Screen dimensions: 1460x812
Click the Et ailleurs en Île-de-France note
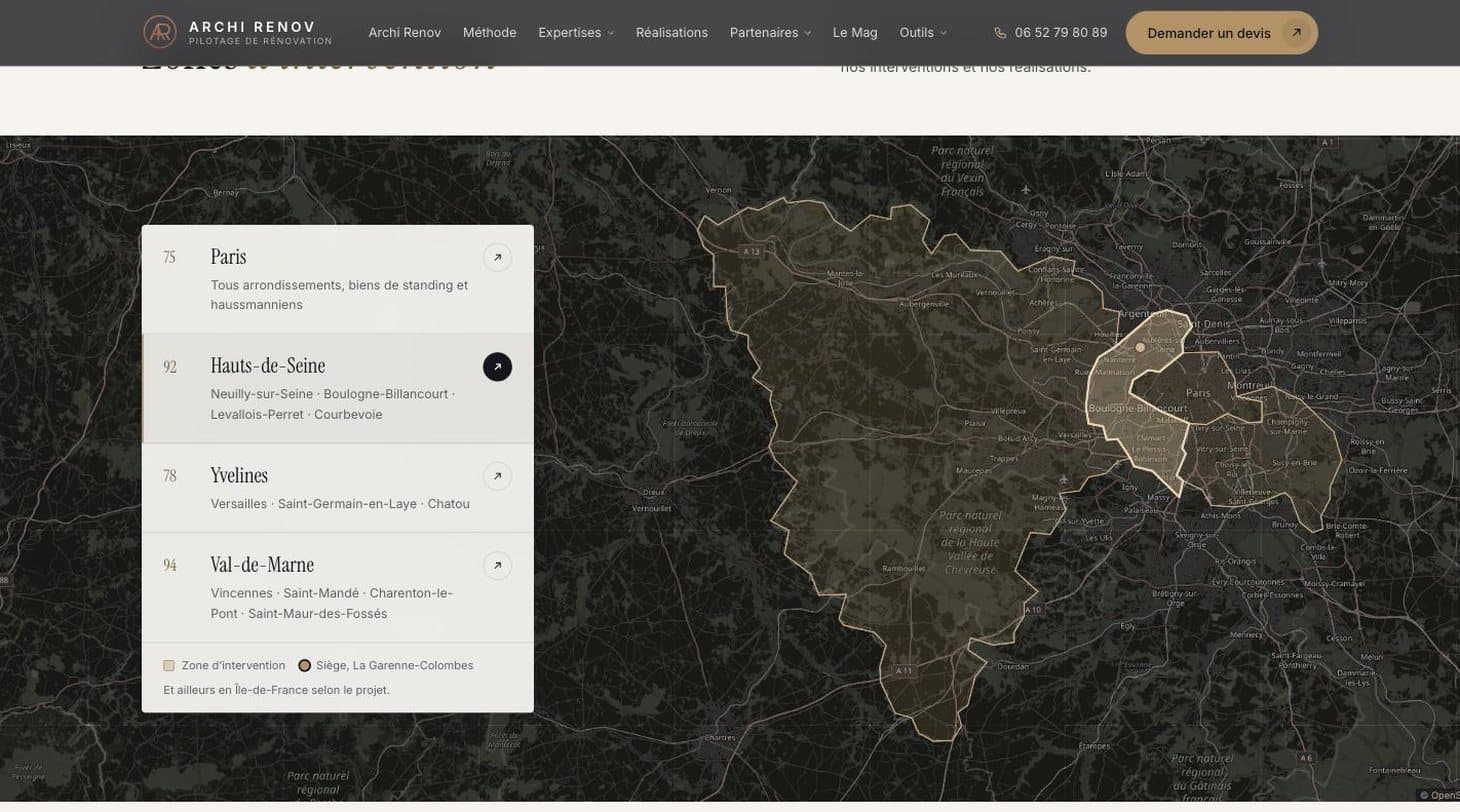pyautogui.click(x=277, y=690)
